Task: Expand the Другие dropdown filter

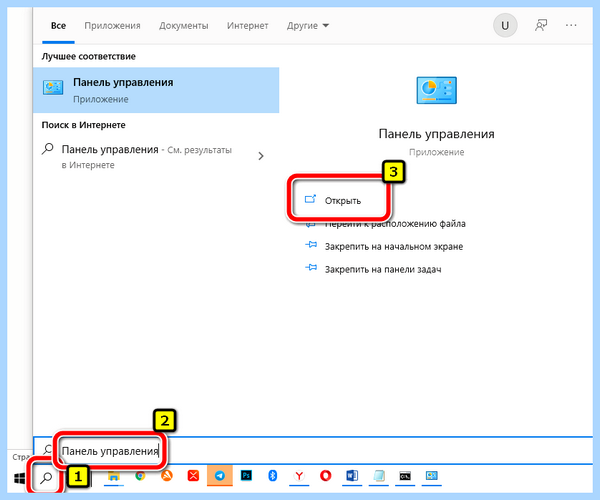Action: [x=308, y=26]
